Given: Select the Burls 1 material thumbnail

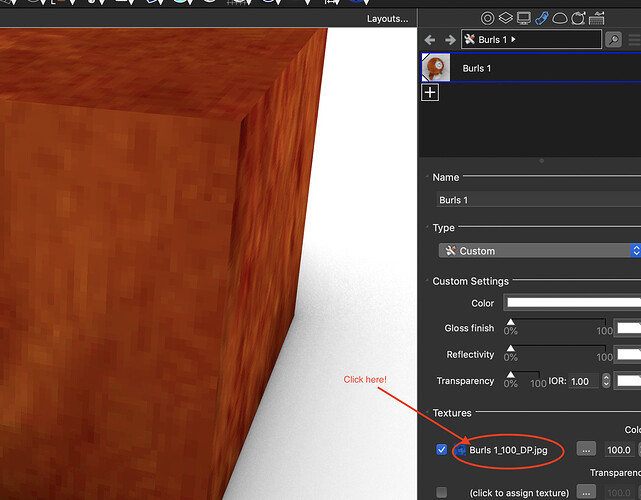Looking at the screenshot, I should coord(436,67).
